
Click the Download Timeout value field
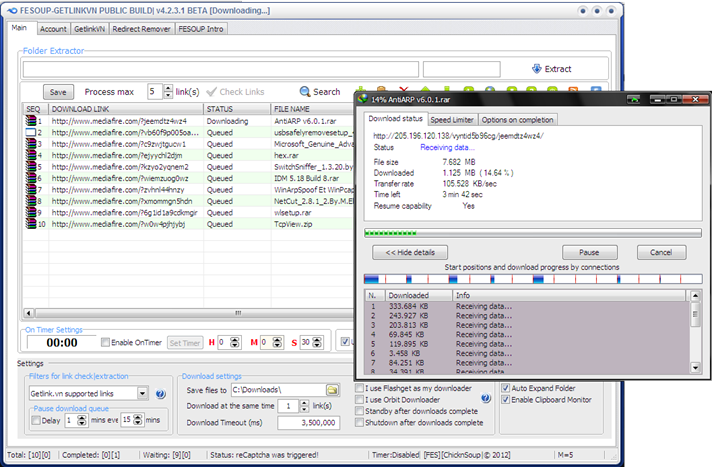[309, 422]
